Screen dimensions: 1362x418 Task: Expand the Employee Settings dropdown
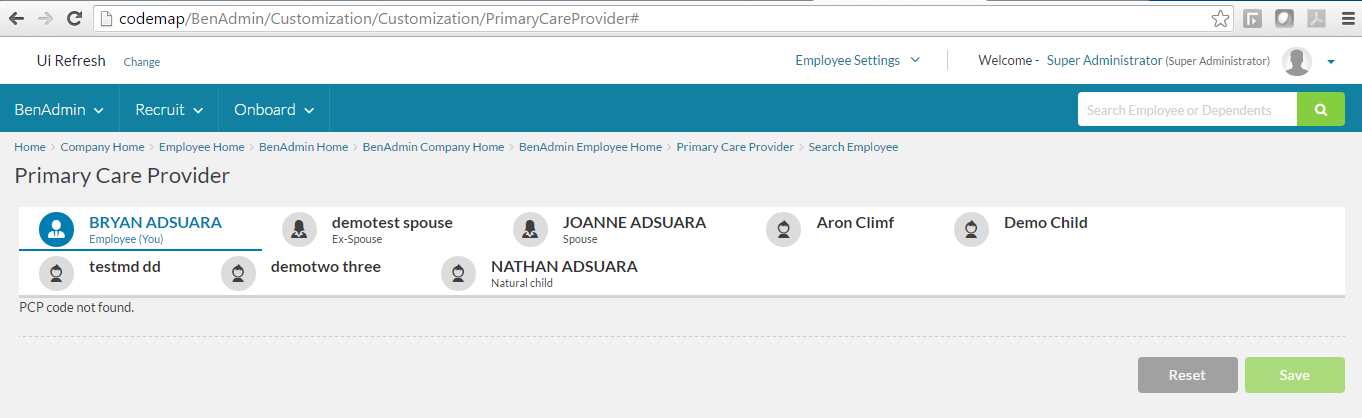click(x=858, y=60)
